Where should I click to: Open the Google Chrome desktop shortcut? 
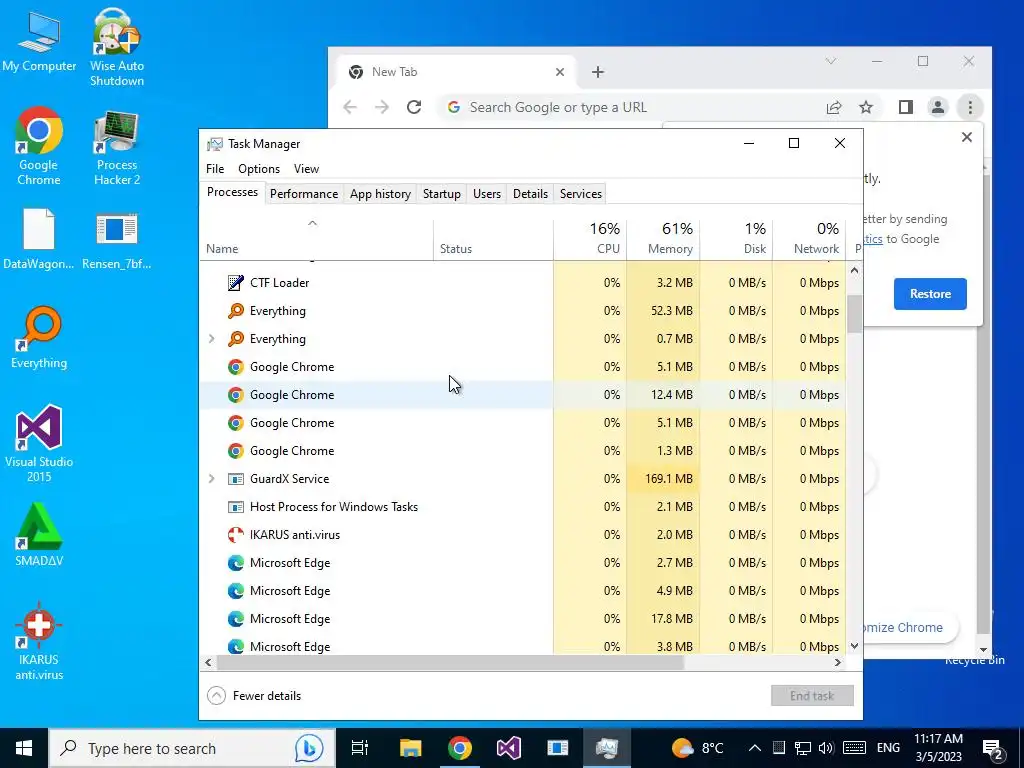pos(39,146)
